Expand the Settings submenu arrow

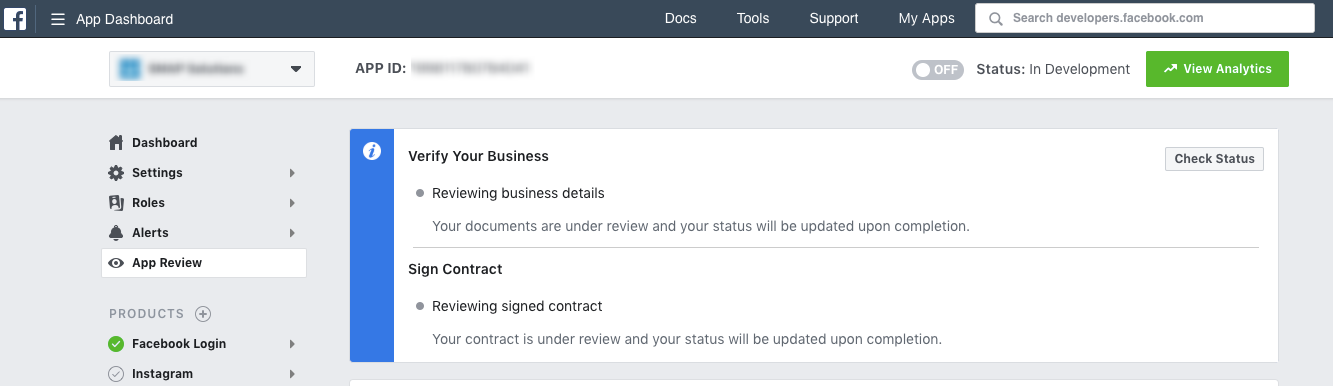point(292,173)
